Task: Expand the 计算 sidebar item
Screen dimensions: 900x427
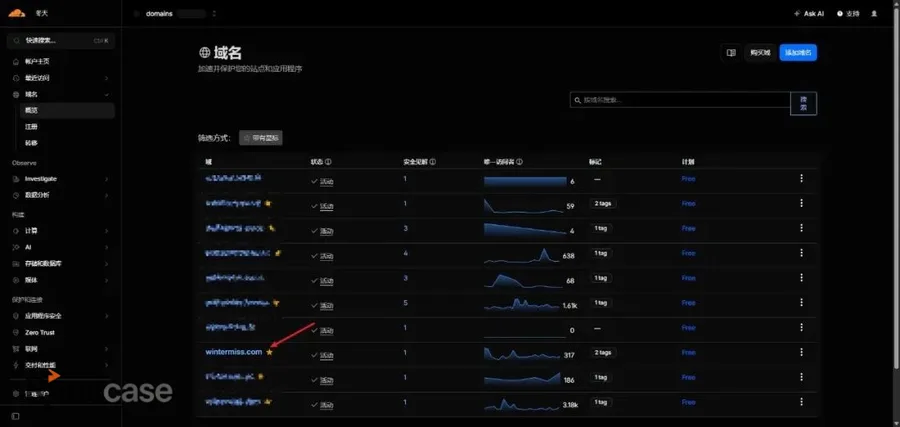Action: click(x=107, y=231)
